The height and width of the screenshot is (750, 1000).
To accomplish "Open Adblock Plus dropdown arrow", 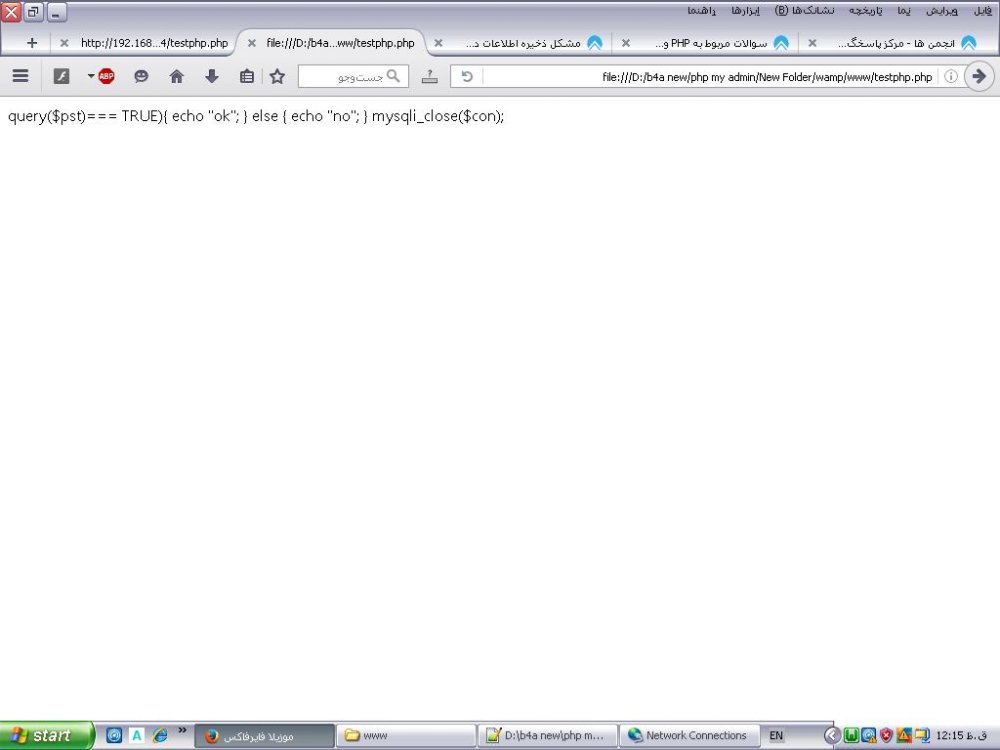I will [91, 76].
